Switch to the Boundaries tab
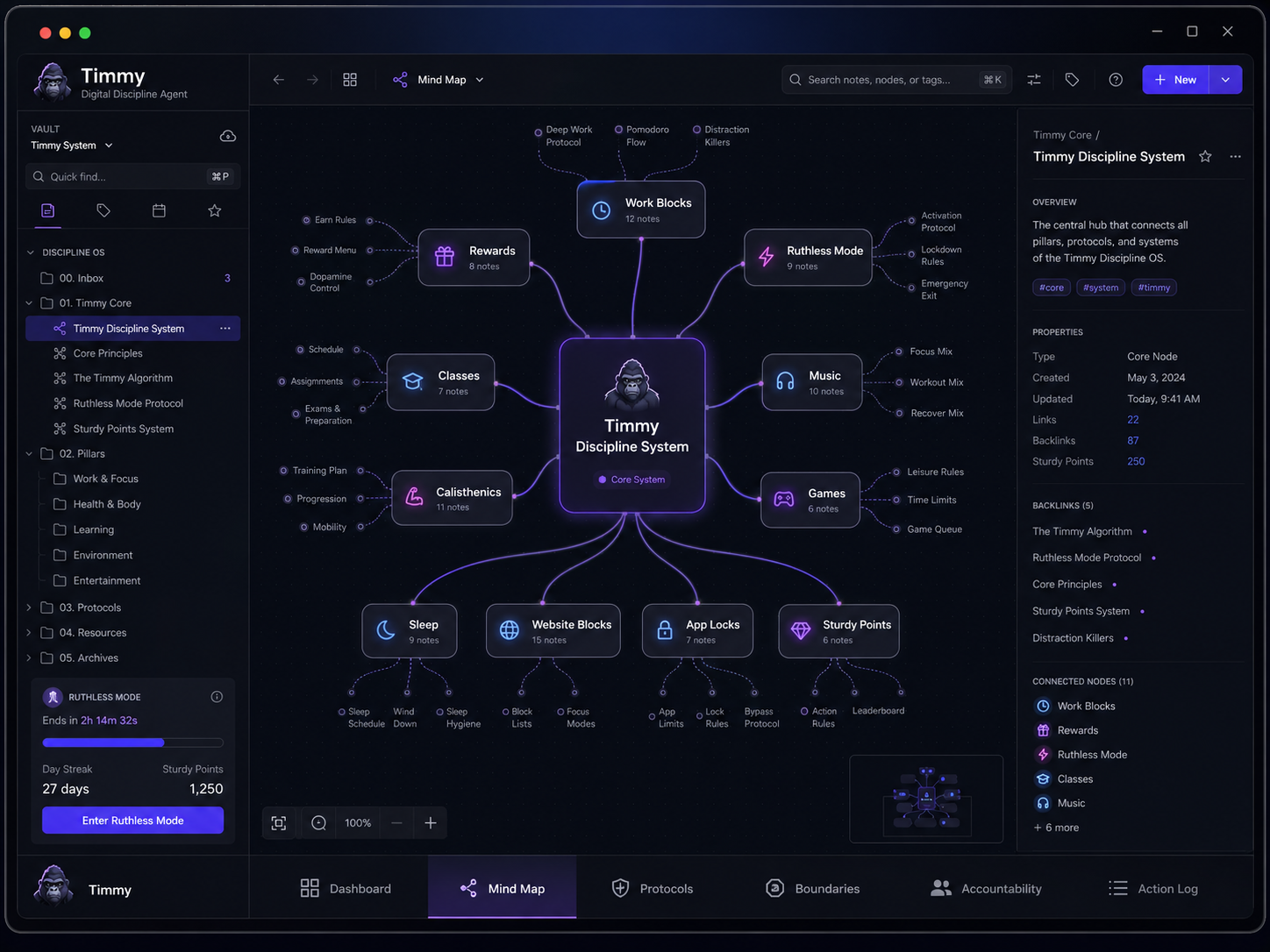The width and height of the screenshot is (1270, 952). coord(812,889)
